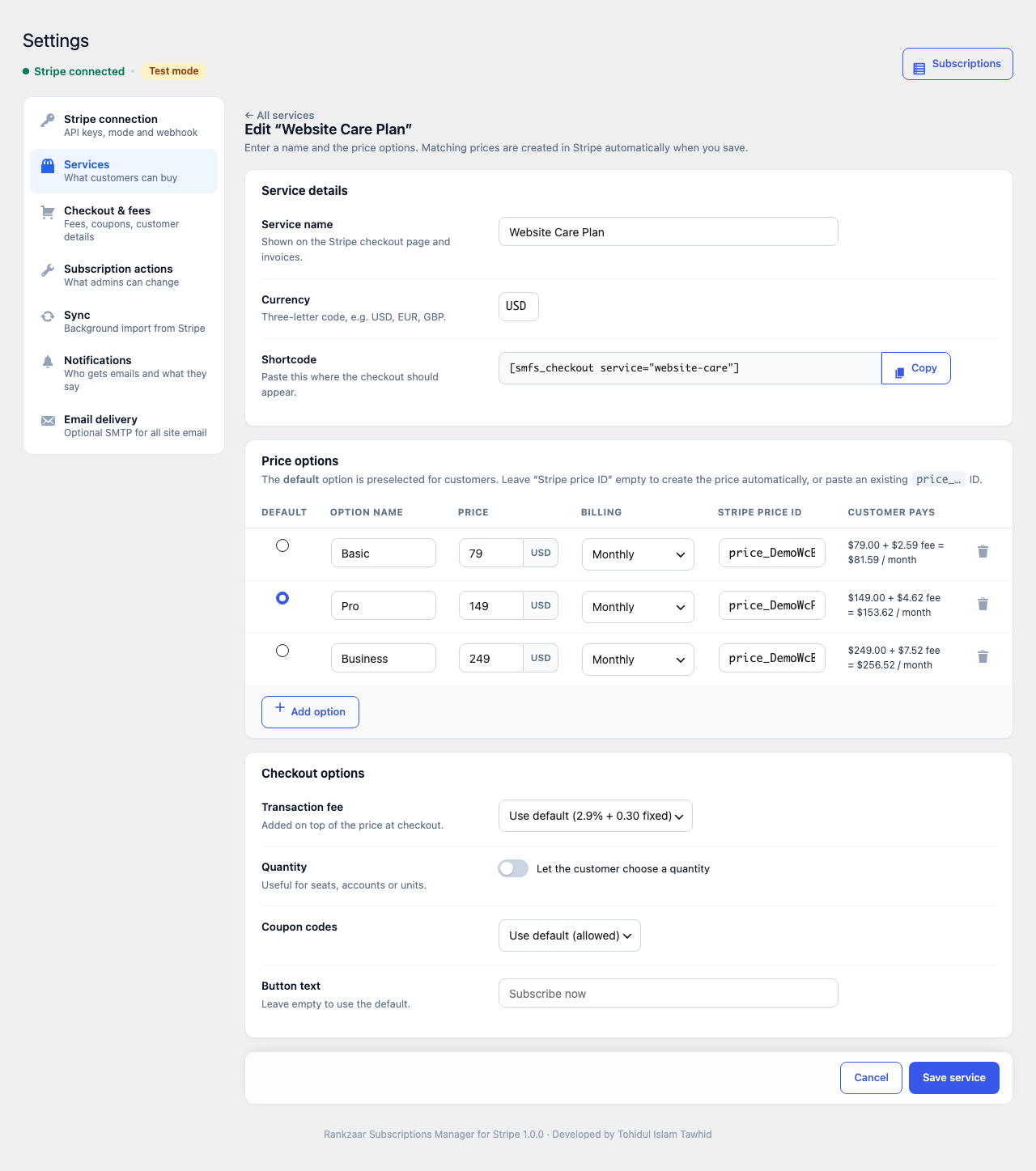Viewport: 1036px width, 1171px height.
Task: Enable customer quantity selection toggle
Action: (x=513, y=868)
